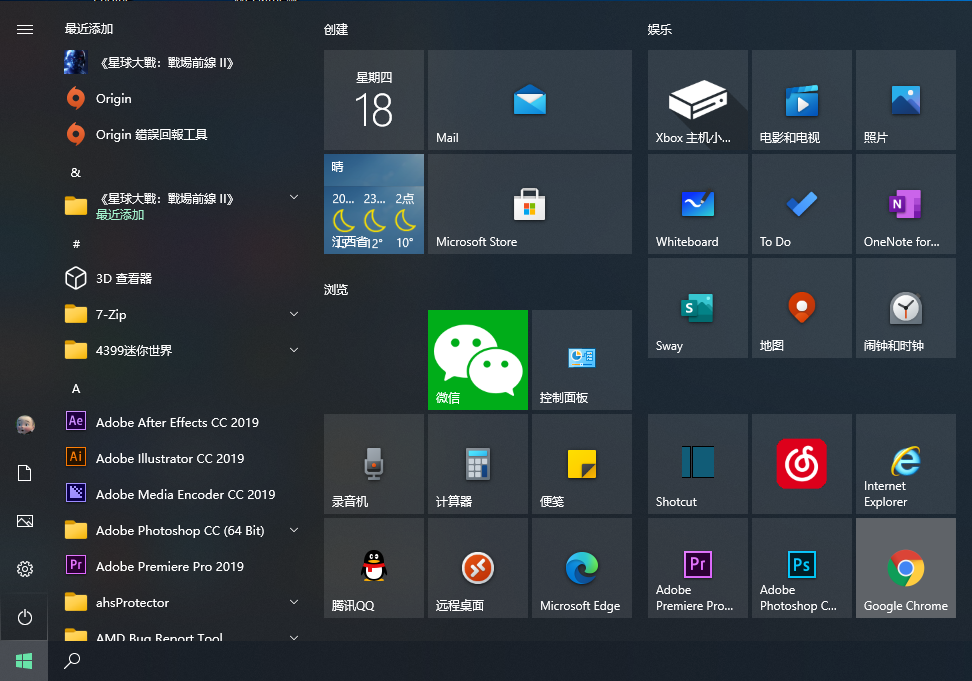Toggle the hamburger menu at top-left
Image resolution: width=972 pixels, height=681 pixels.
(x=25, y=30)
